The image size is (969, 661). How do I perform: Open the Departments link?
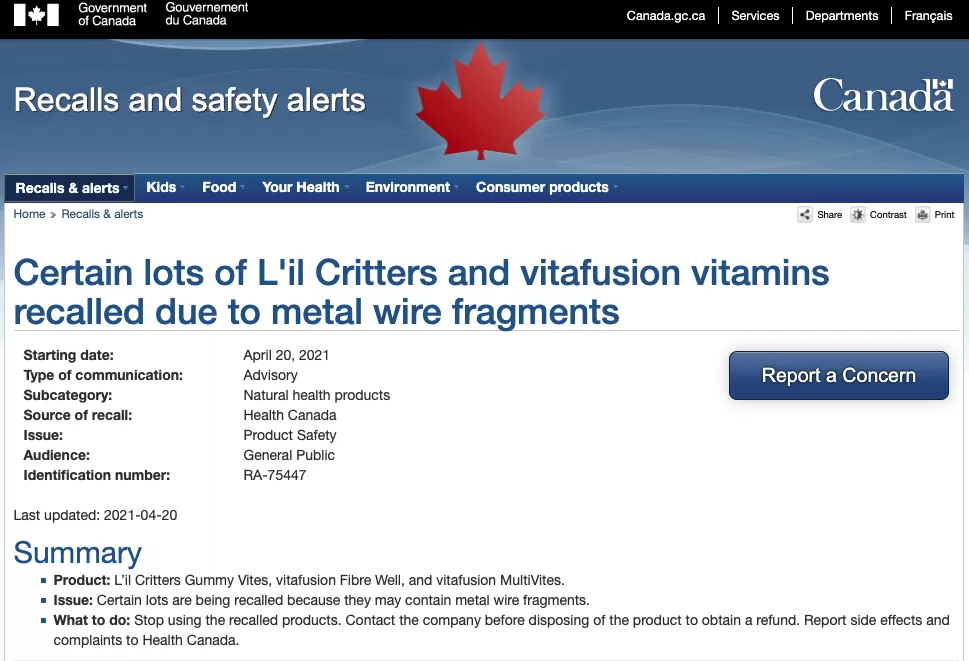tap(842, 15)
